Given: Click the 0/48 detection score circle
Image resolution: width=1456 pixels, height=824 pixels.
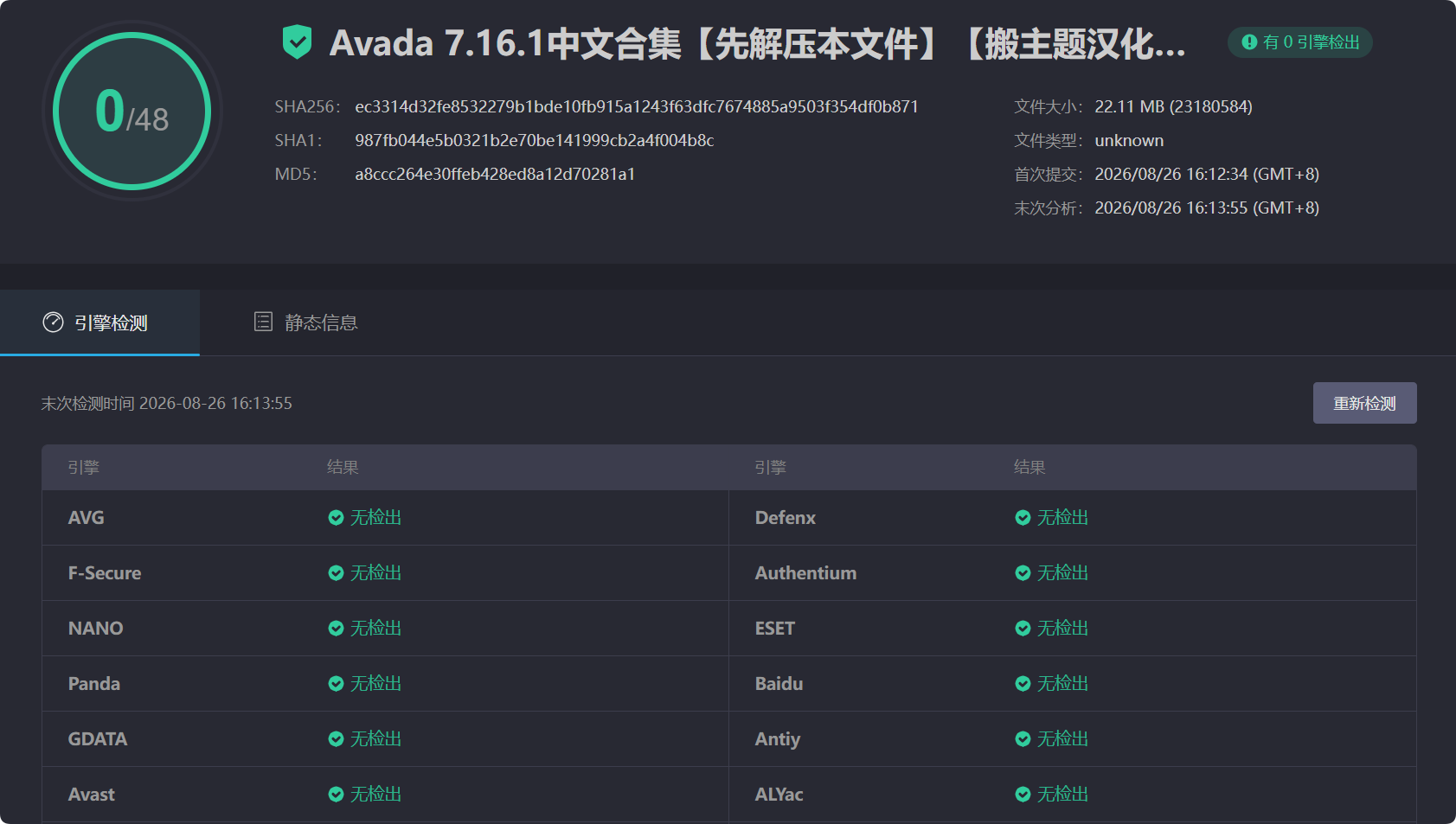Looking at the screenshot, I should point(131,111).
